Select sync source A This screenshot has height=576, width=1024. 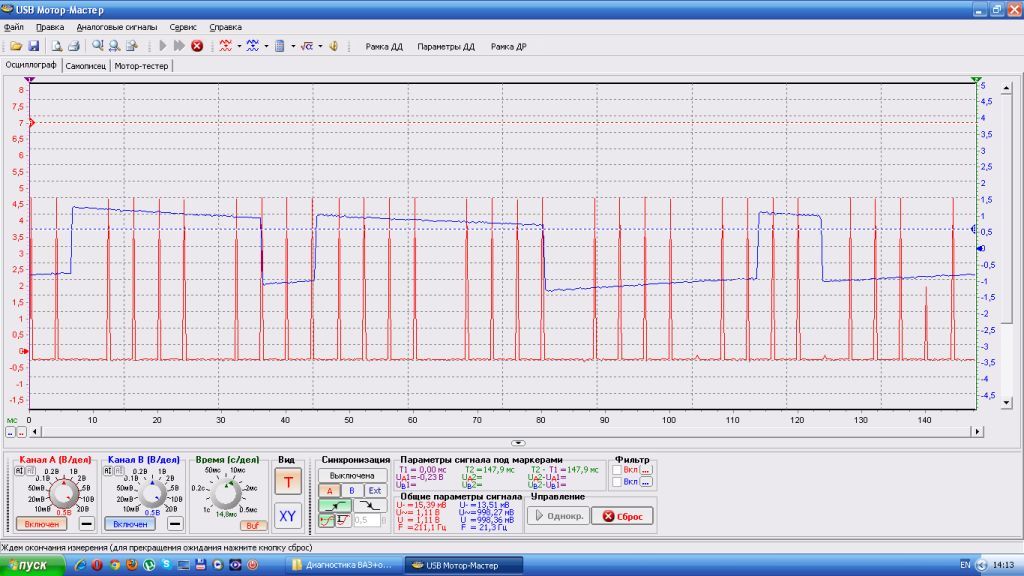[330, 490]
